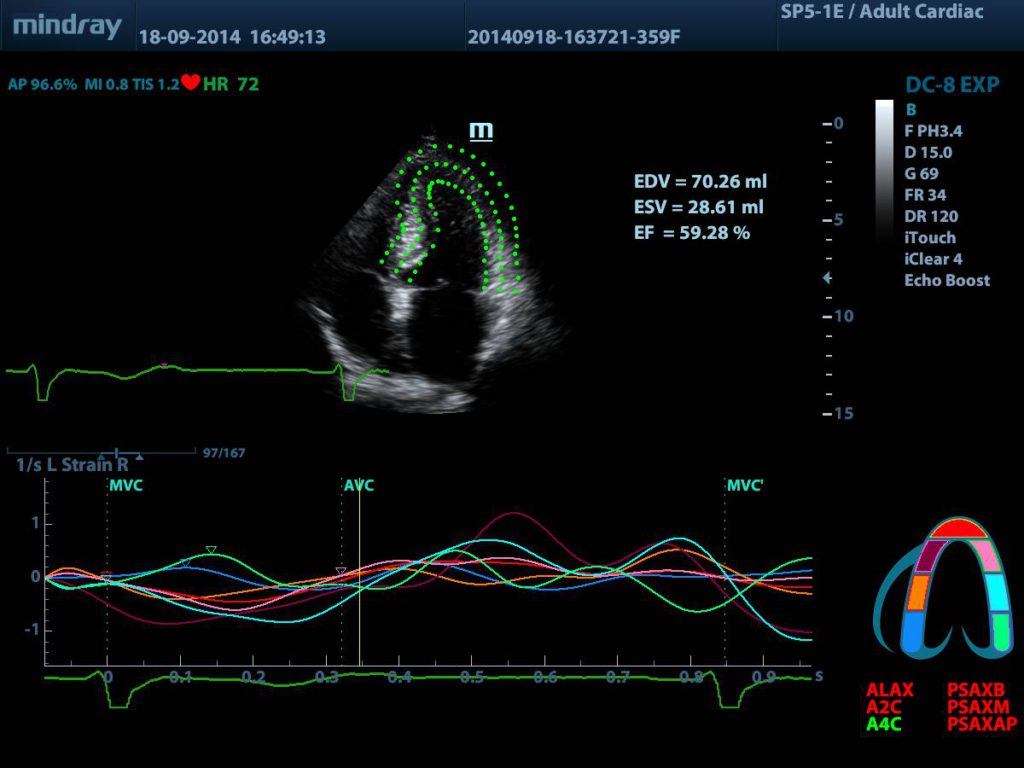Select the blue basal segment in diagram
The height and width of the screenshot is (768, 1024).
click(914, 632)
